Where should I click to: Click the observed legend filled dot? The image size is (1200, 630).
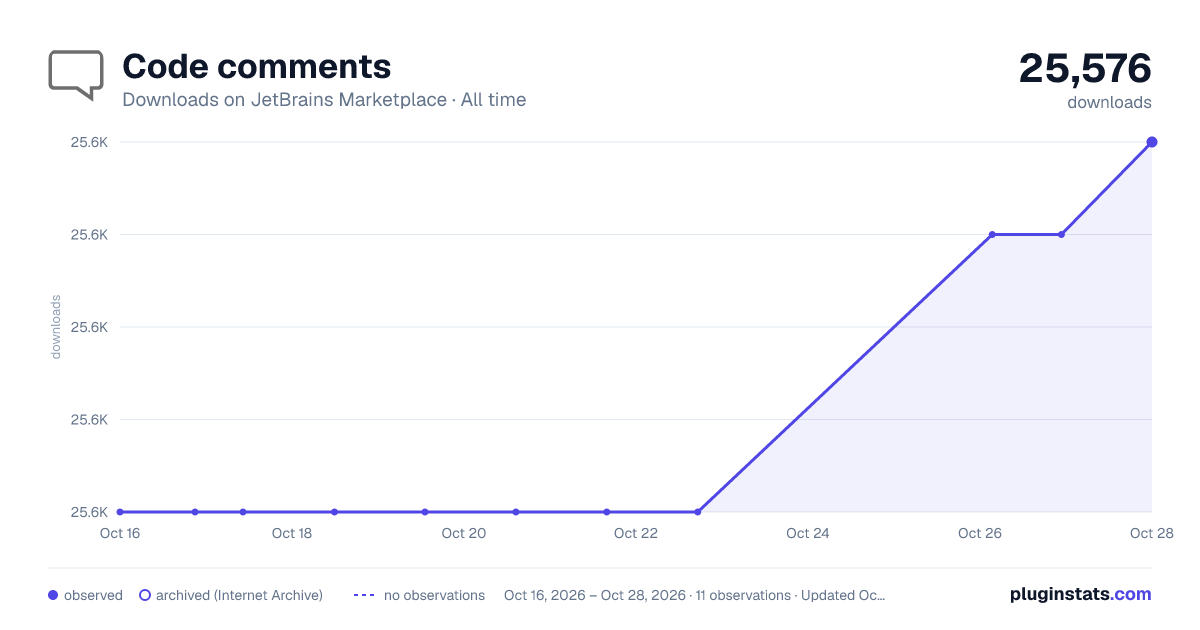pyautogui.click(x=53, y=595)
